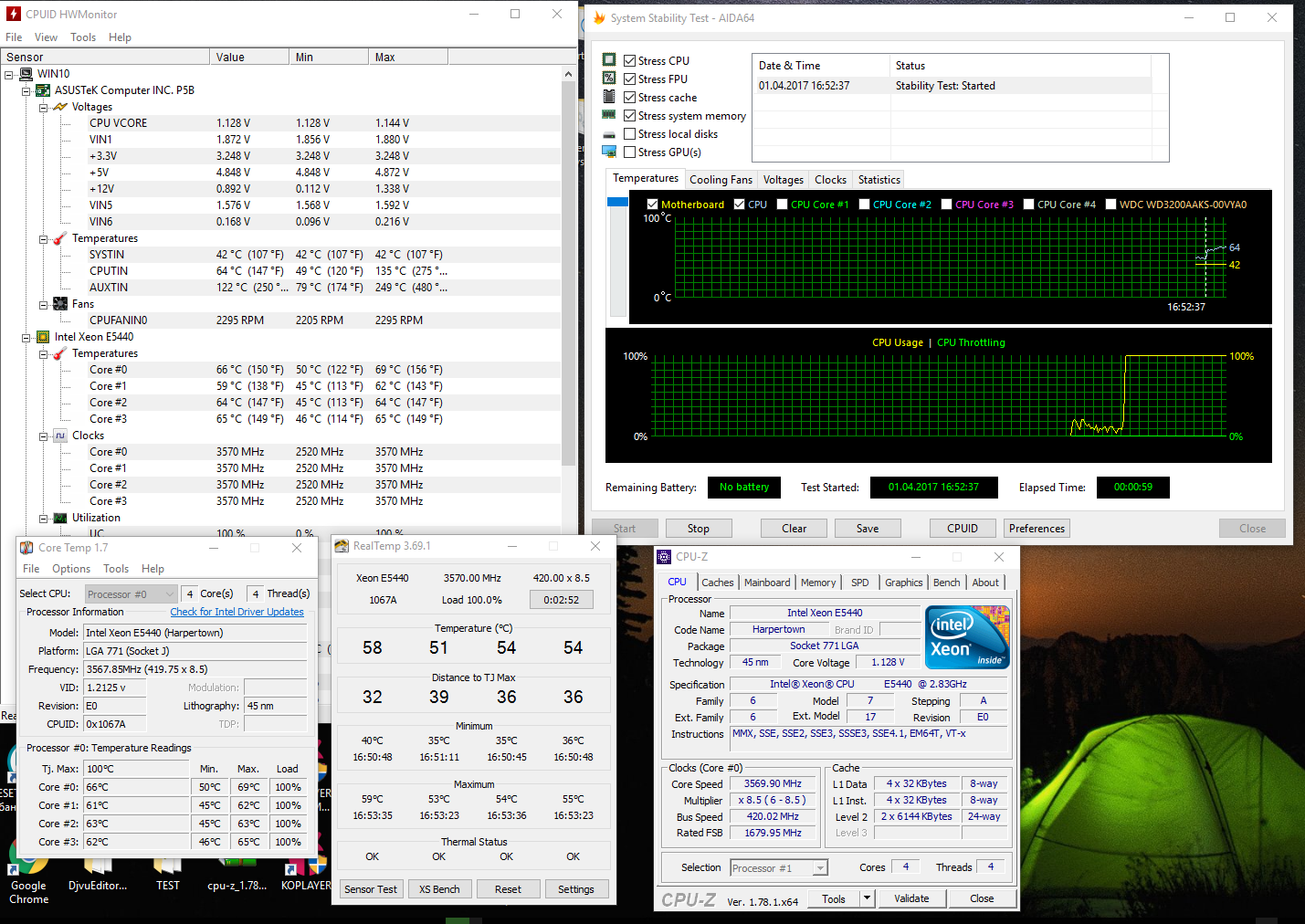Open the Processor Selection dropdown in CPU-Z

(x=779, y=868)
